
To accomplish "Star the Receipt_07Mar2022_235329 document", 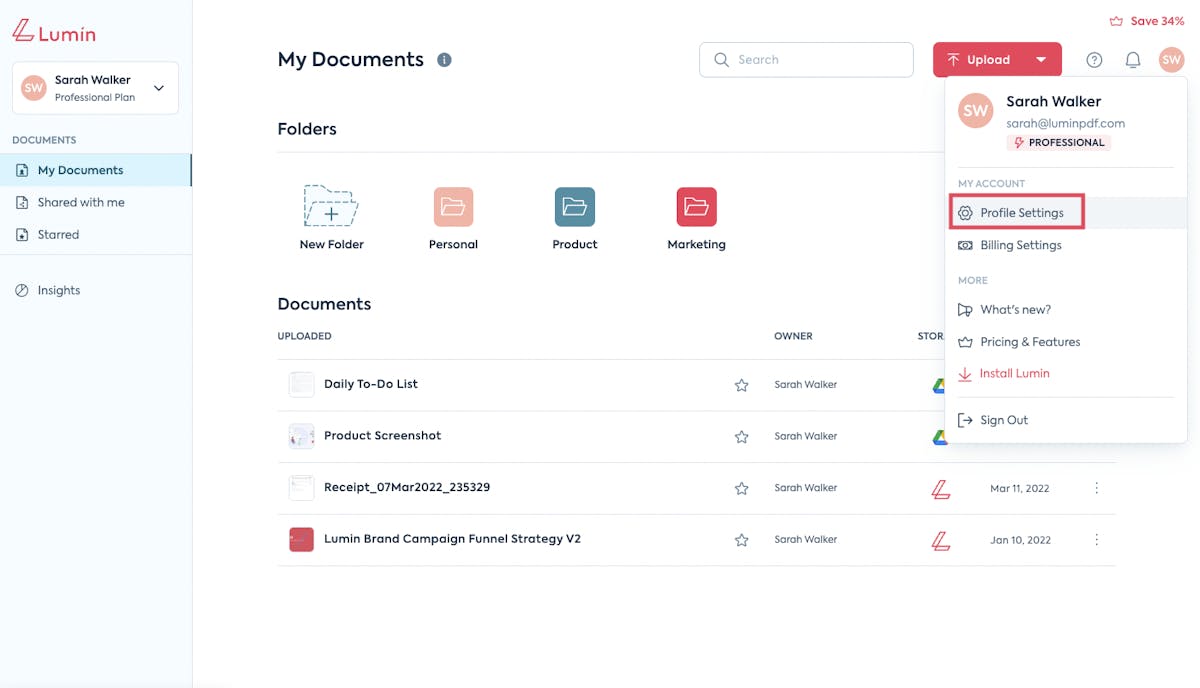I will [x=741, y=489].
